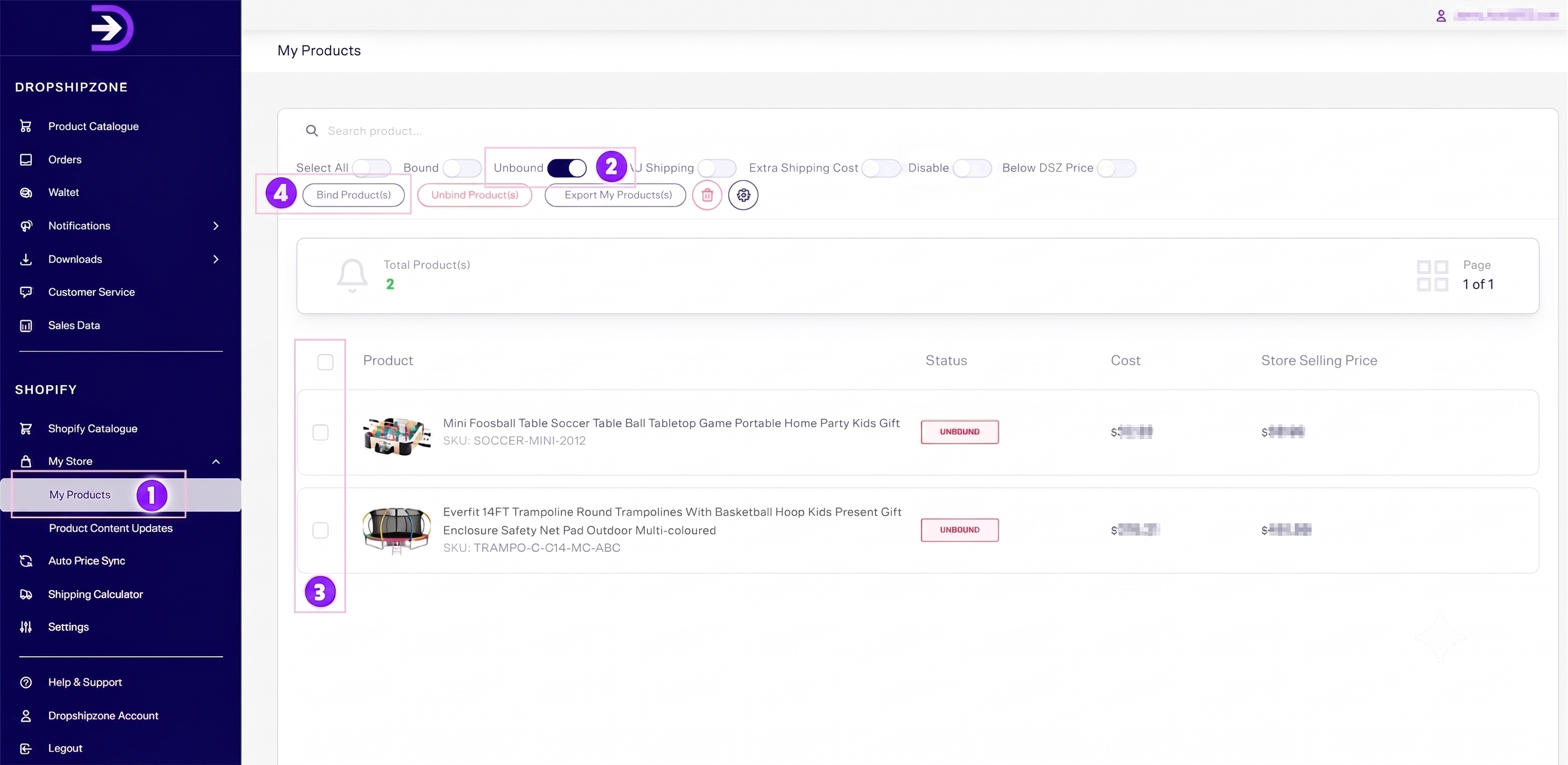Click the My Store bag icon
Image resolution: width=1568 pixels, height=765 pixels.
[26, 461]
